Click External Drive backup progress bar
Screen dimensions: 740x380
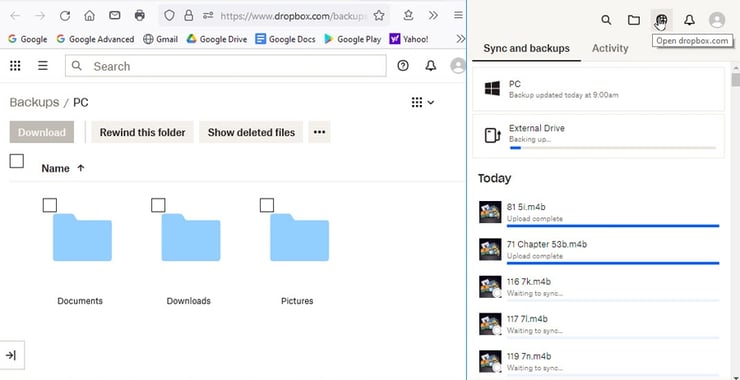[613, 148]
